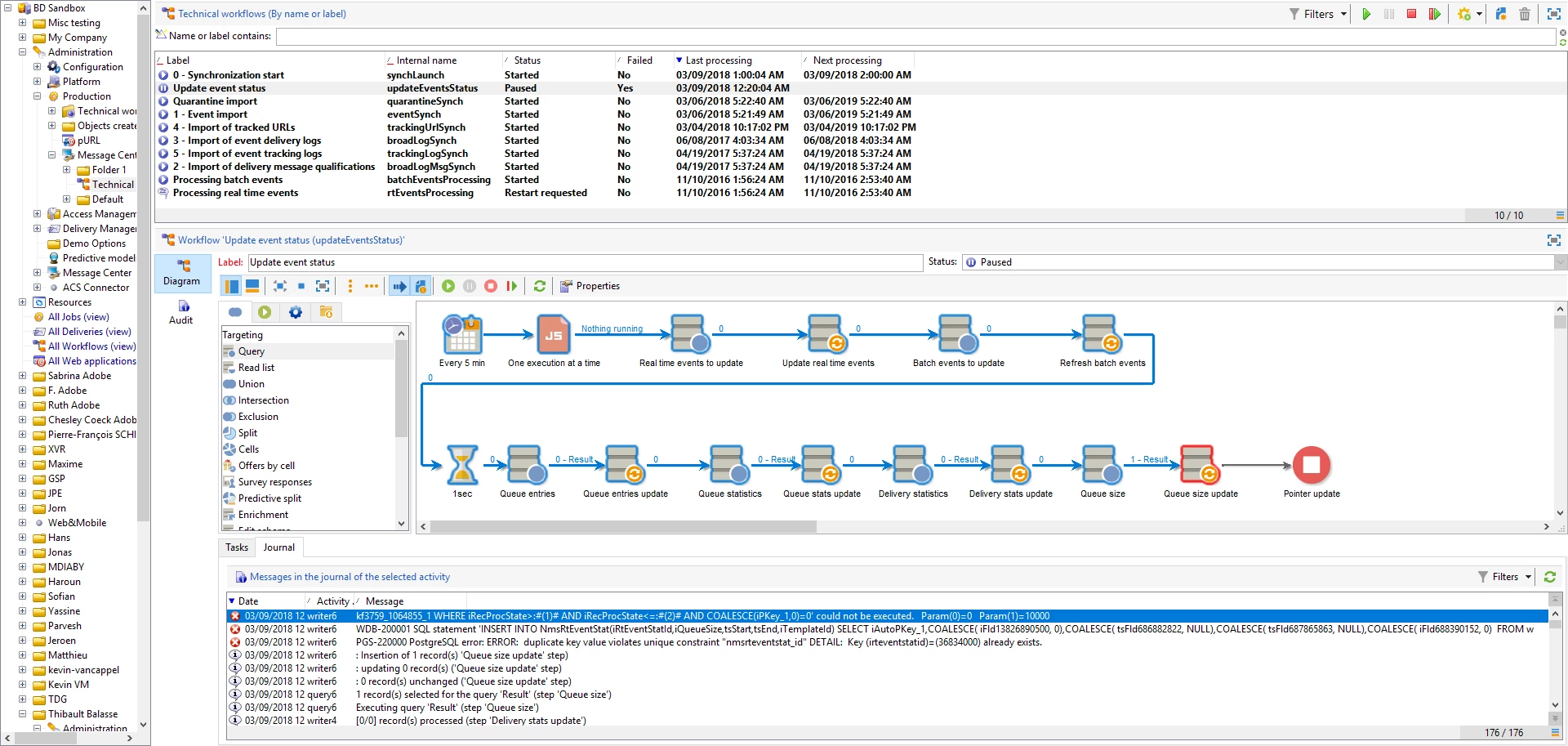Select the 'One execution at a time' JS activity
Screen dimensions: 1568x746
pos(554,335)
